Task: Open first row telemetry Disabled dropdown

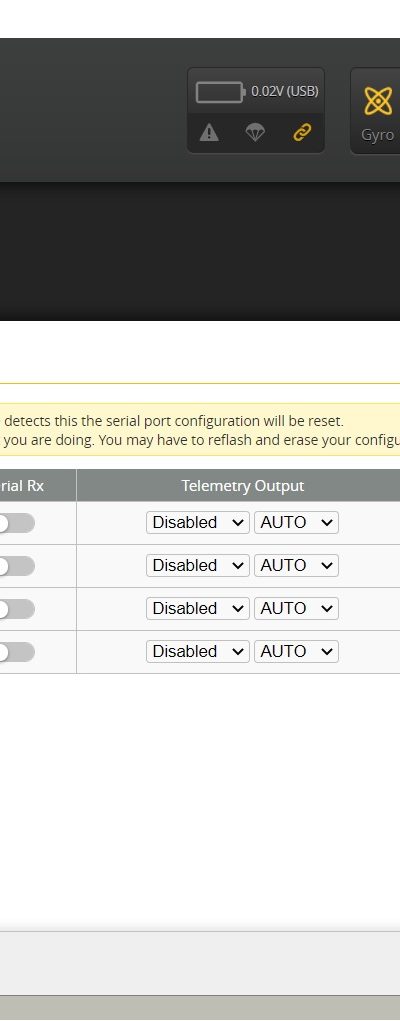Action: click(x=197, y=522)
